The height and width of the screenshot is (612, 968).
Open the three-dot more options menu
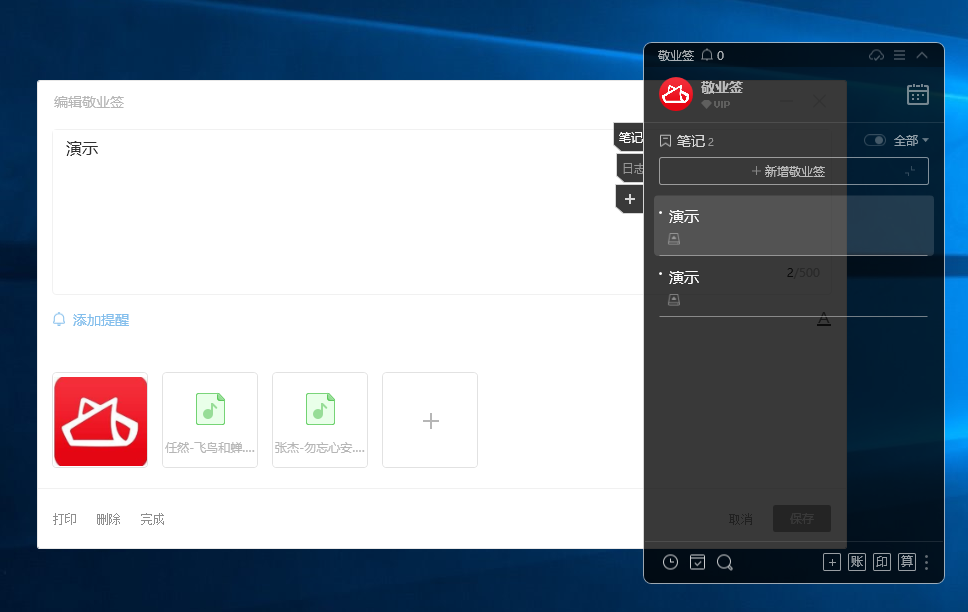(926, 562)
